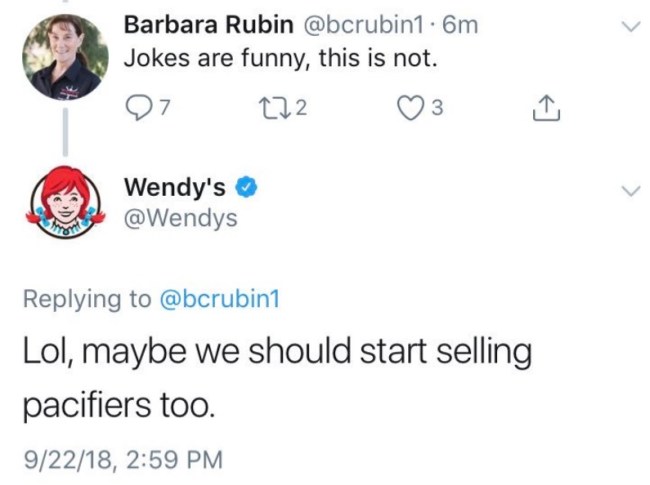The height and width of the screenshot is (485, 650).
Task: Open the 6m timestamp on Barbara's tweet
Action: point(461,25)
